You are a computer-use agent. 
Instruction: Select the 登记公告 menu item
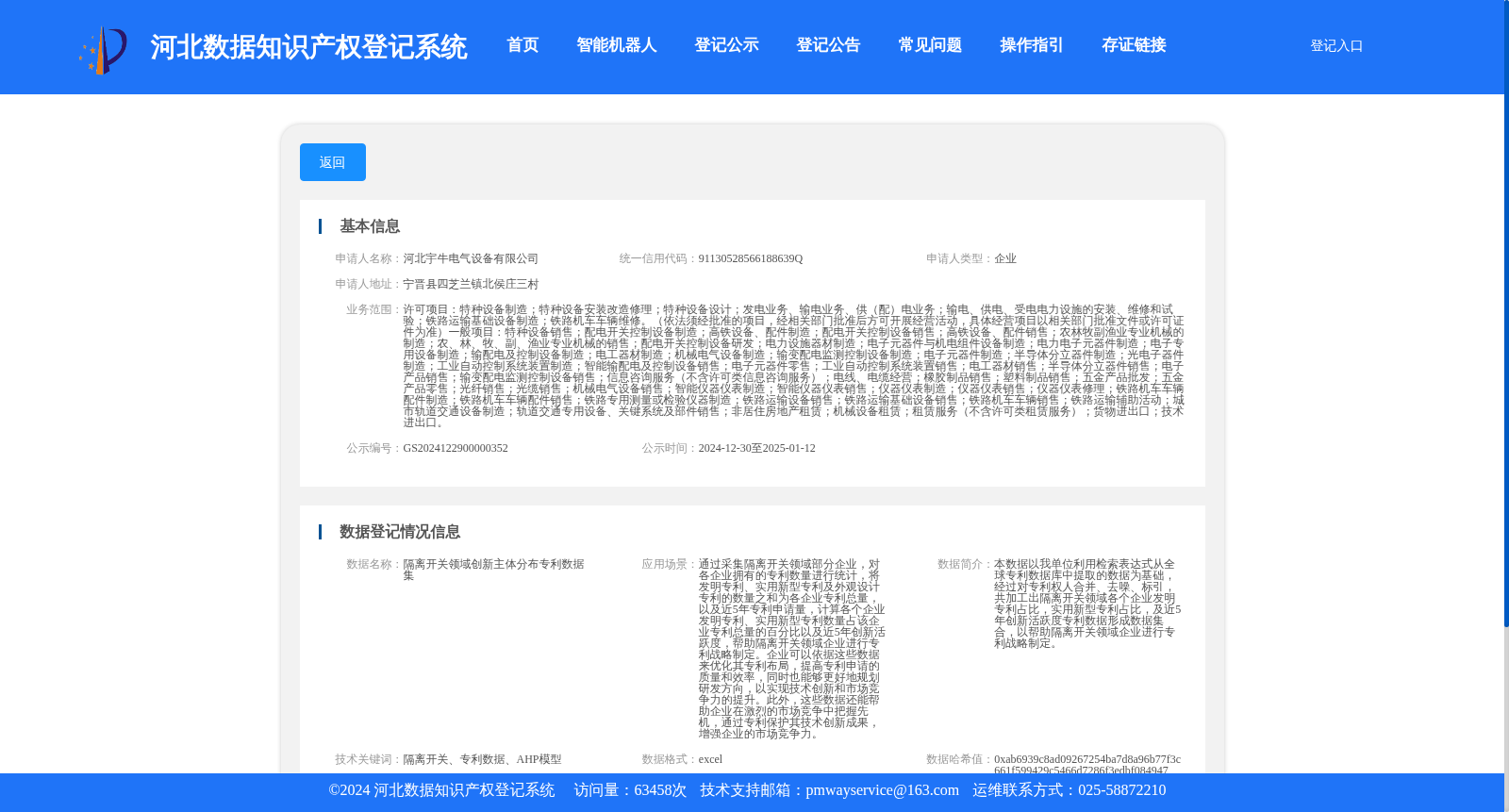pos(828,45)
